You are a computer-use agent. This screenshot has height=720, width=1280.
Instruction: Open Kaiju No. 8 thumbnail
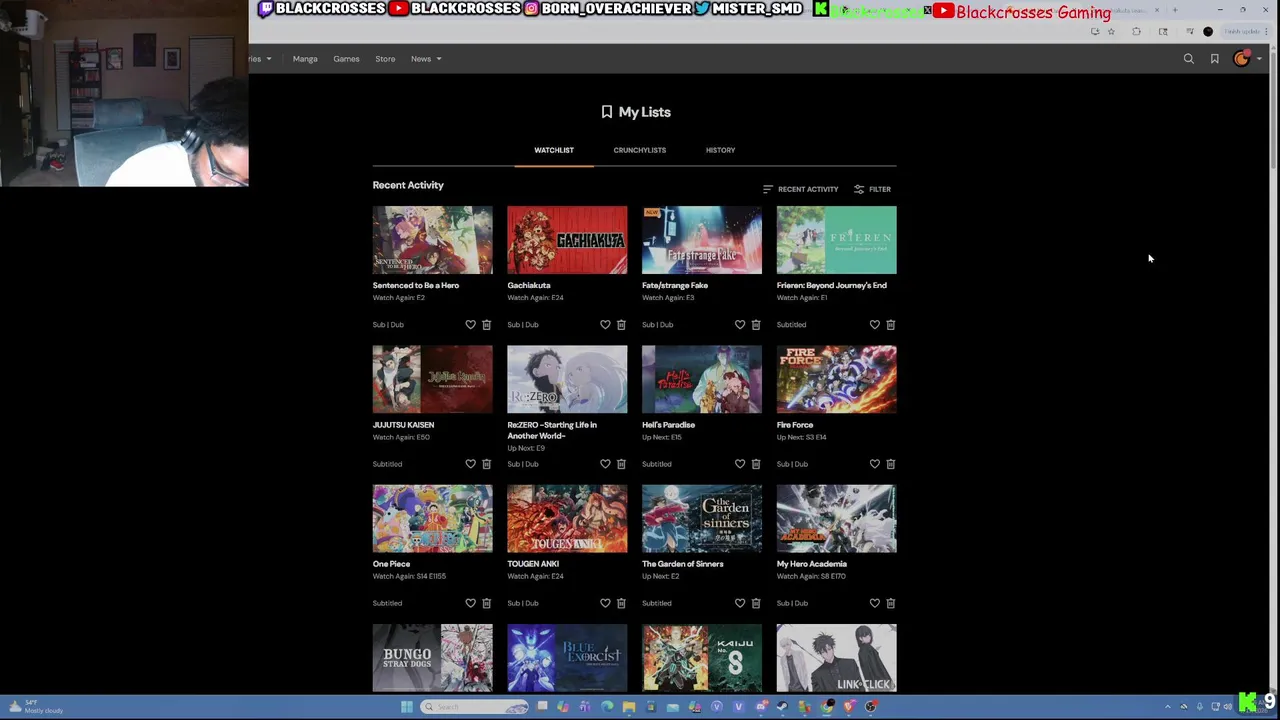tap(702, 658)
